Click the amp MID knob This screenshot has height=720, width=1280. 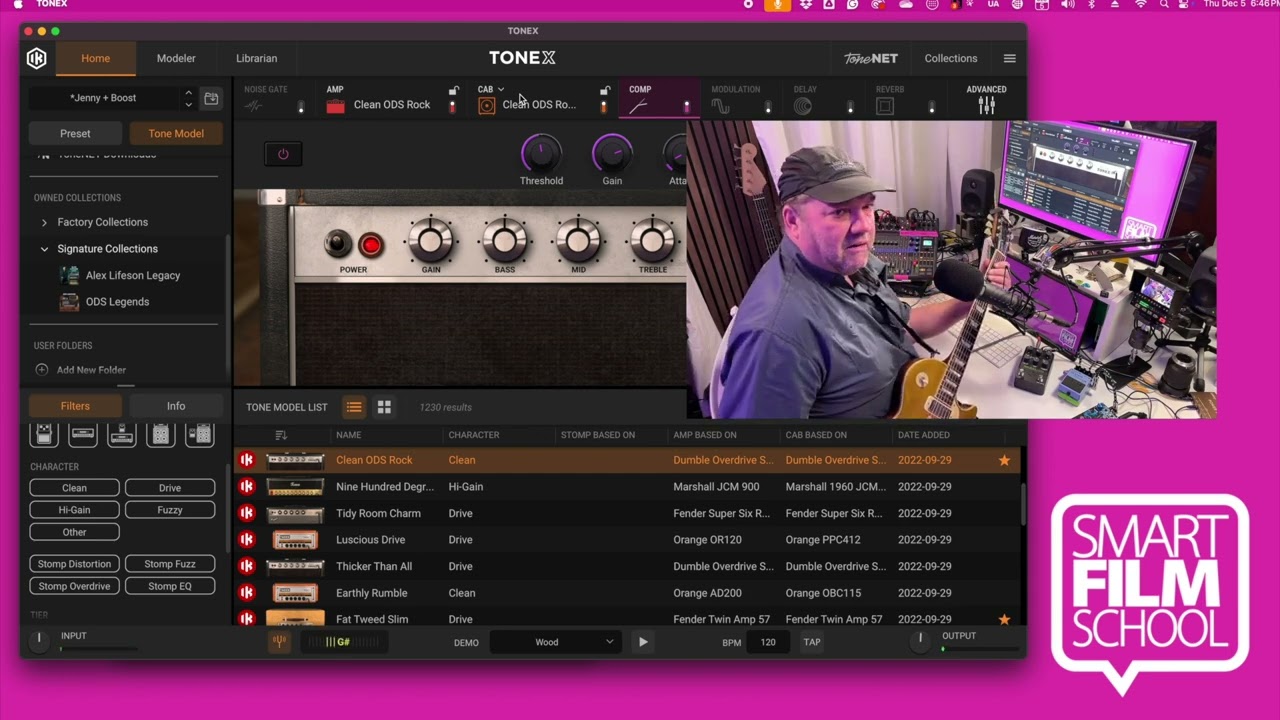[x=578, y=241]
